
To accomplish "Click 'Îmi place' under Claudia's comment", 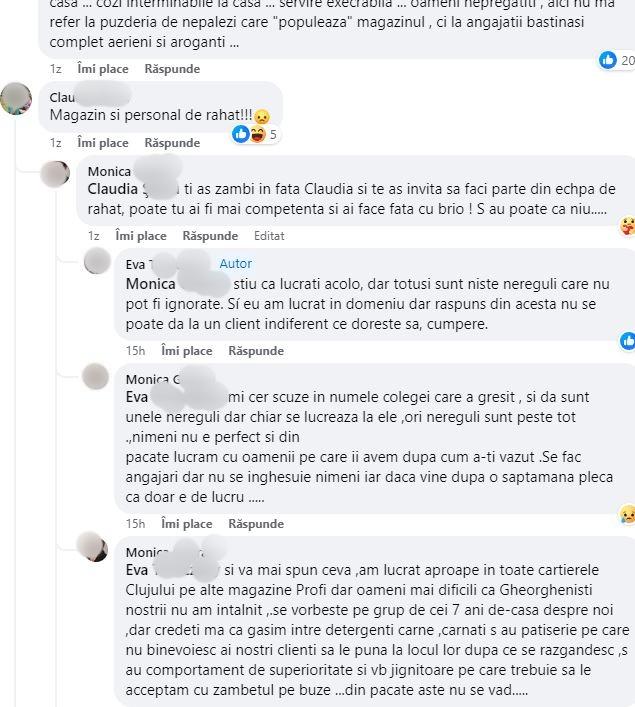I will [x=103, y=143].
